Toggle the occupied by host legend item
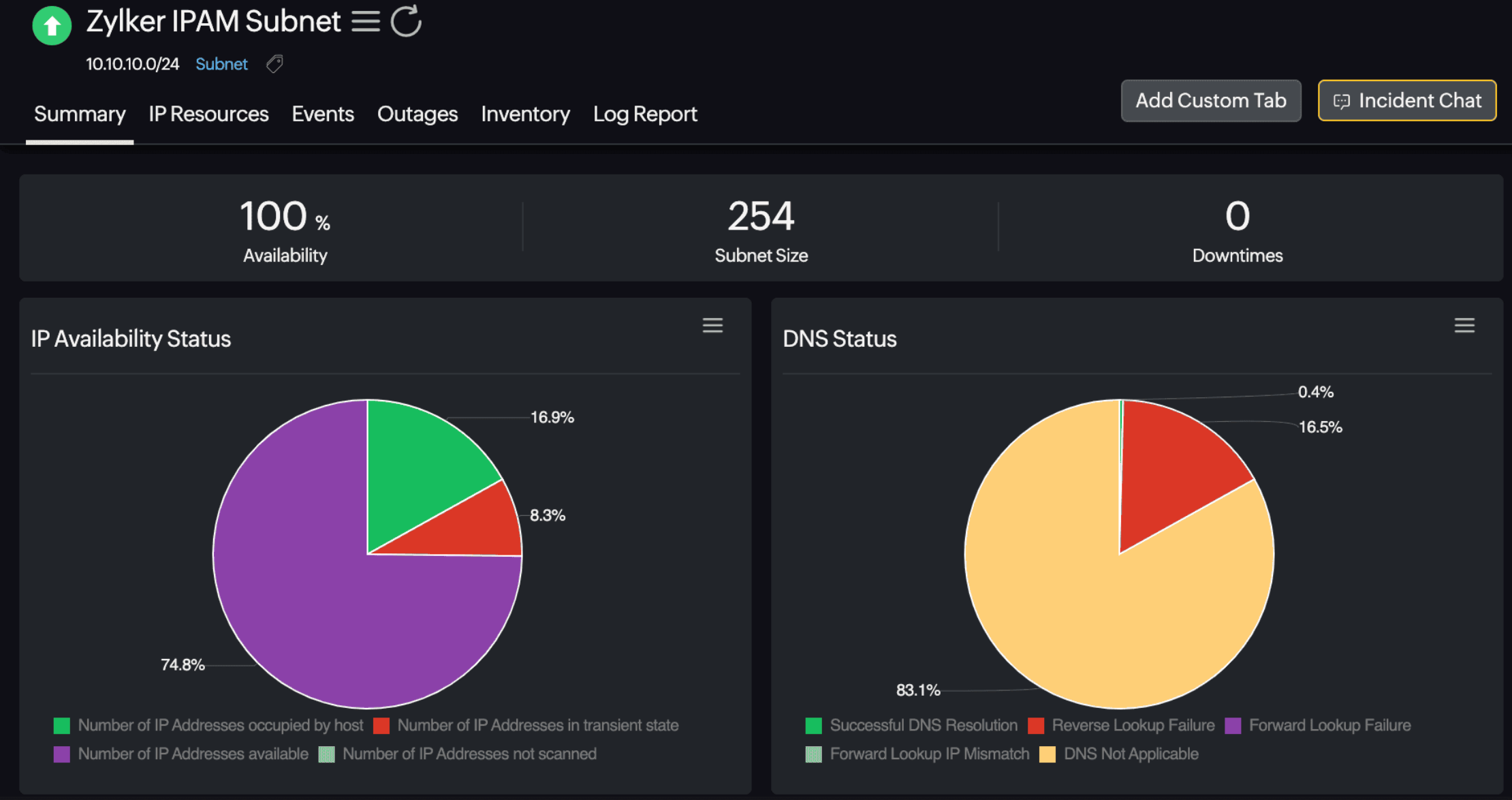1512x800 pixels. point(219,725)
